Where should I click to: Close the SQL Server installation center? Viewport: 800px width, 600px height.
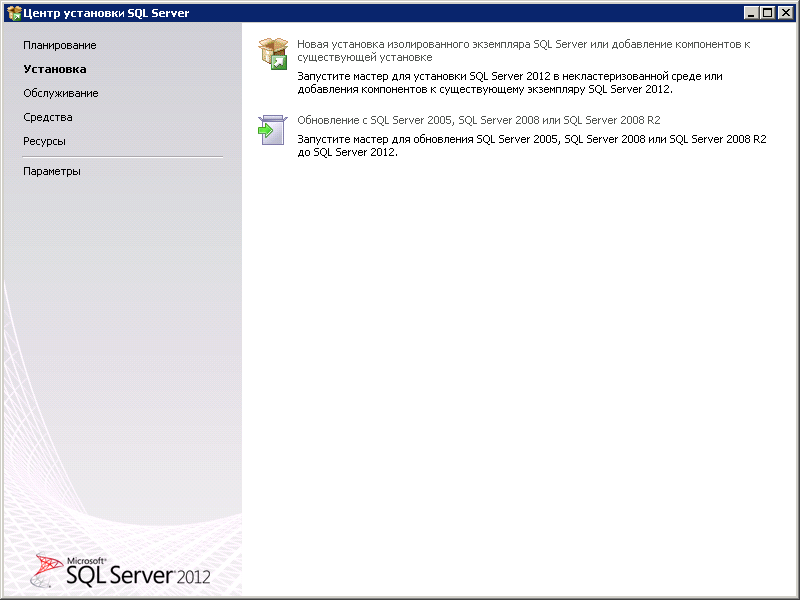pos(787,13)
